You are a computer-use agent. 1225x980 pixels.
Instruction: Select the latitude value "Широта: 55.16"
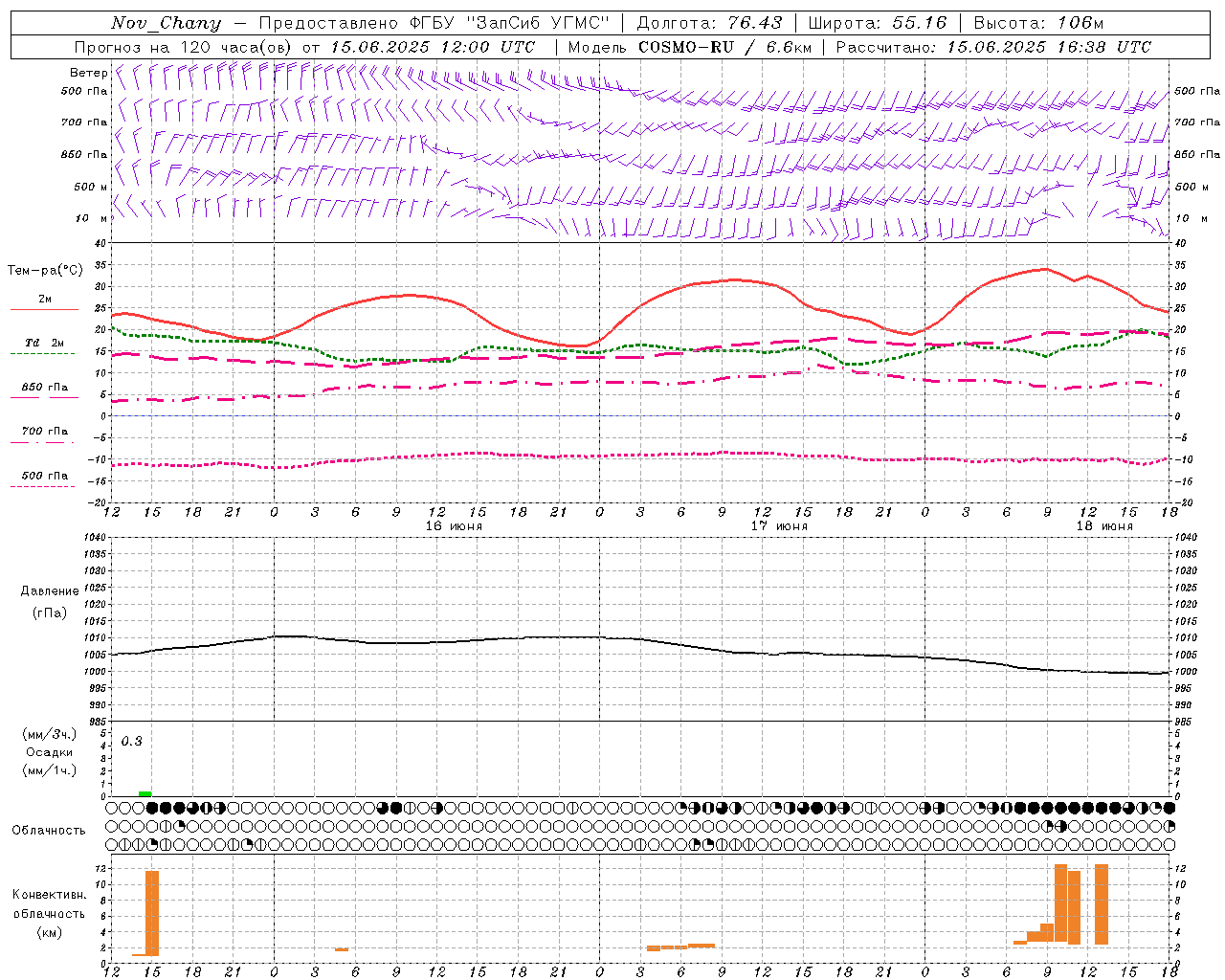pyautogui.click(x=878, y=23)
